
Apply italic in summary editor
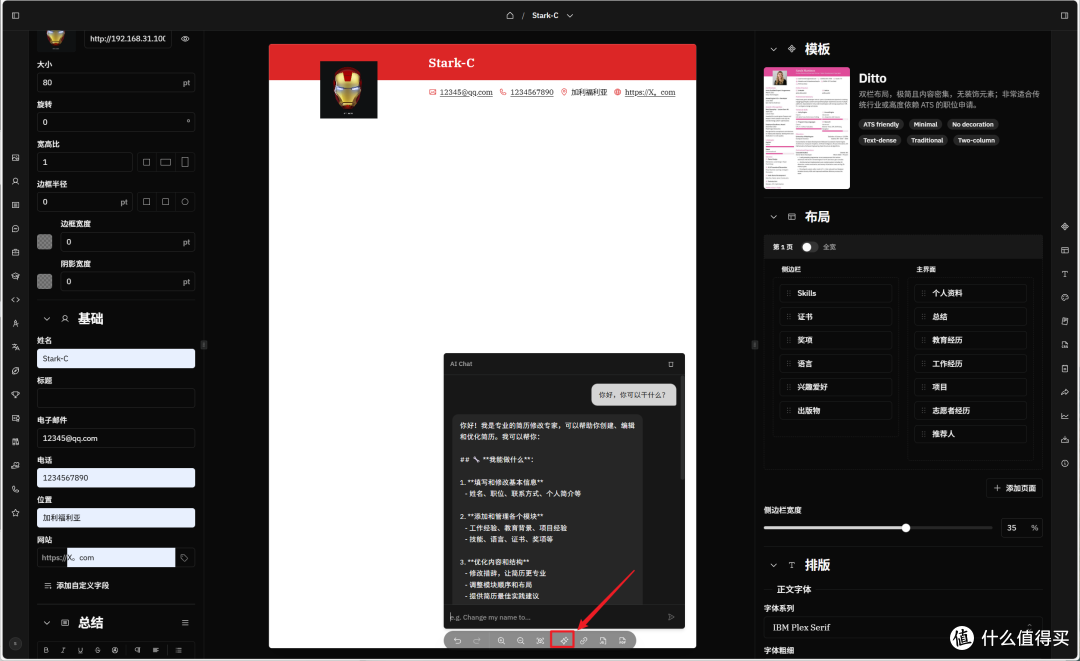(x=63, y=650)
